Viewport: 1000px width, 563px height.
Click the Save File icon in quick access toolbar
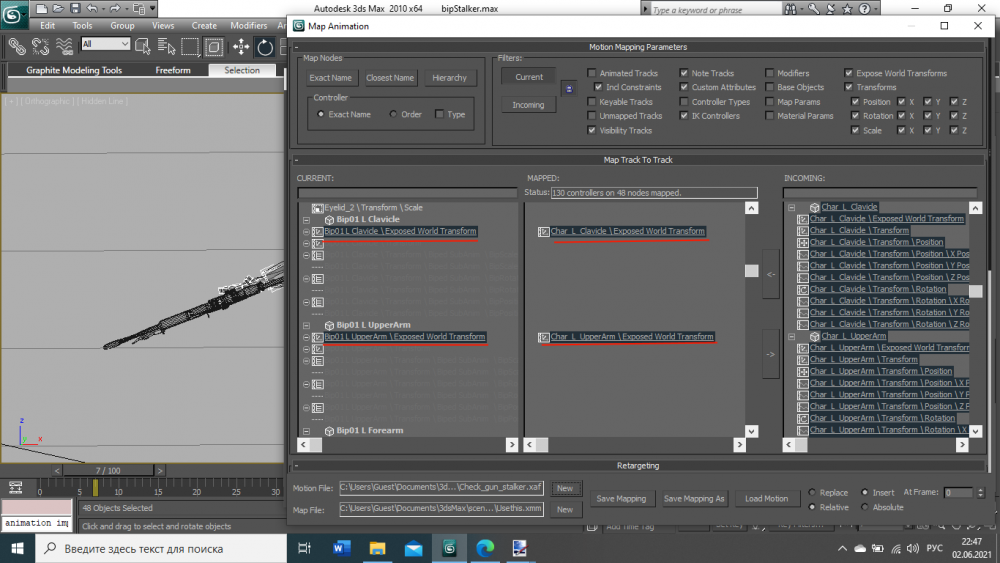pos(75,8)
